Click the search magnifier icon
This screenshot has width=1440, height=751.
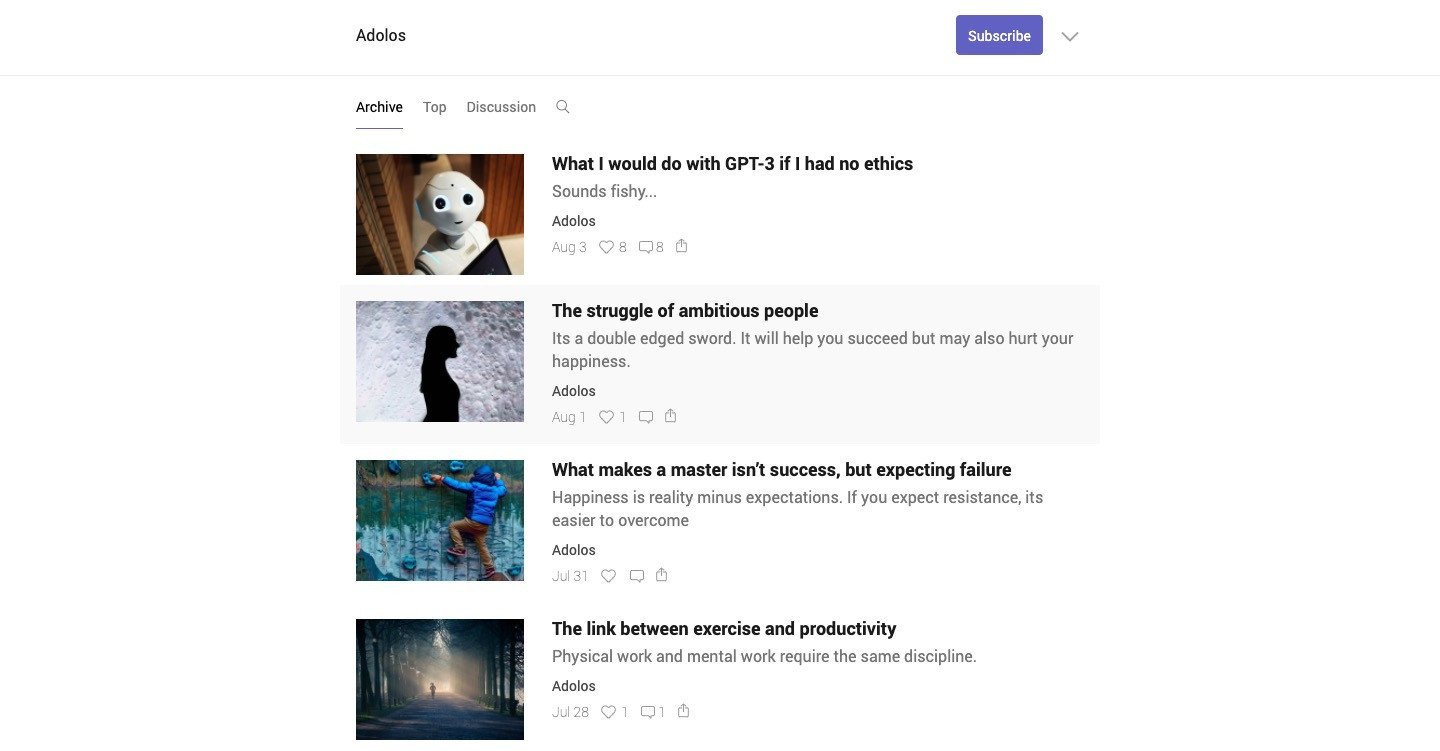pos(563,107)
